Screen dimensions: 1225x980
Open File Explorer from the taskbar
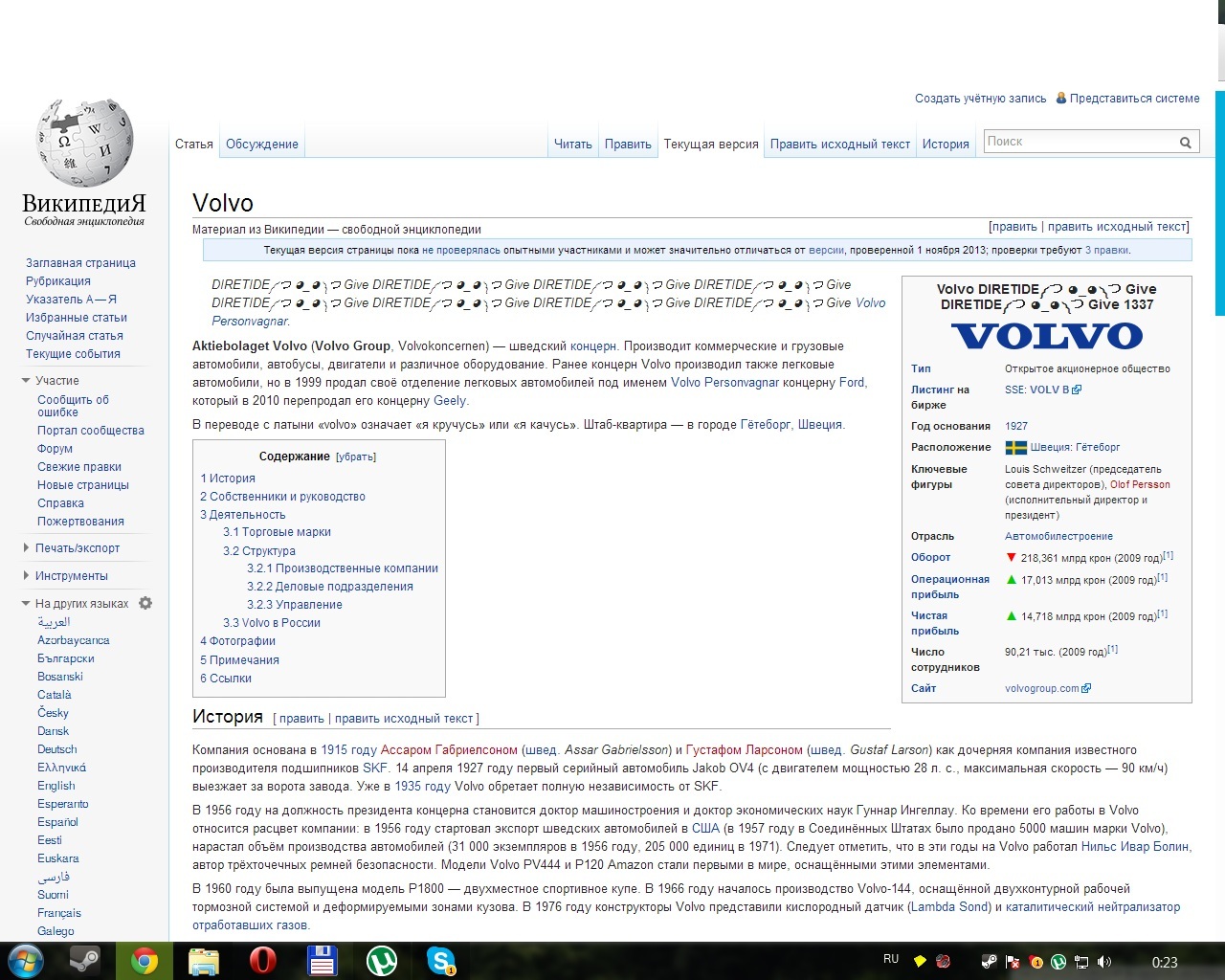[x=204, y=960]
